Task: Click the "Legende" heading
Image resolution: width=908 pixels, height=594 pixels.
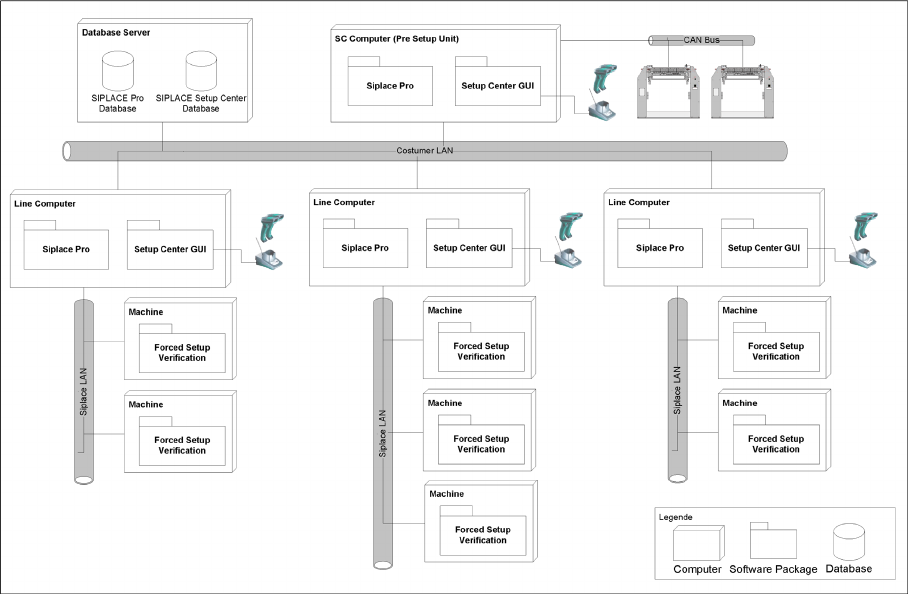Action: tap(675, 517)
